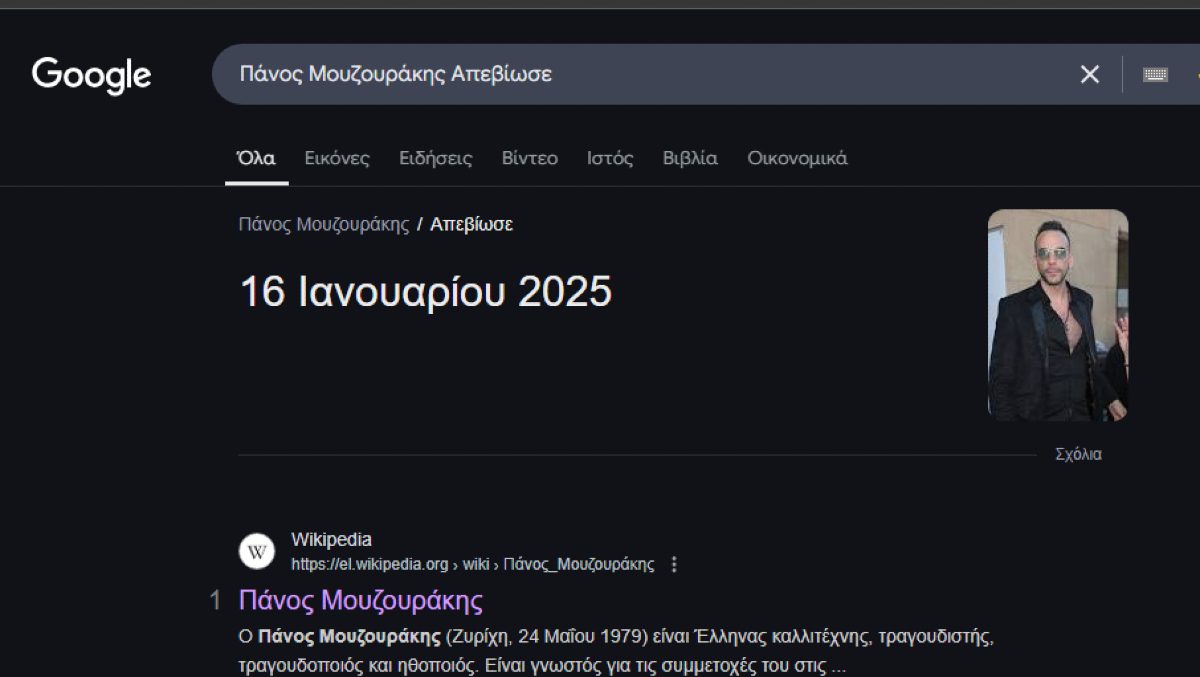
Task: Click the partially visible icon at top right
Action: [1196, 74]
